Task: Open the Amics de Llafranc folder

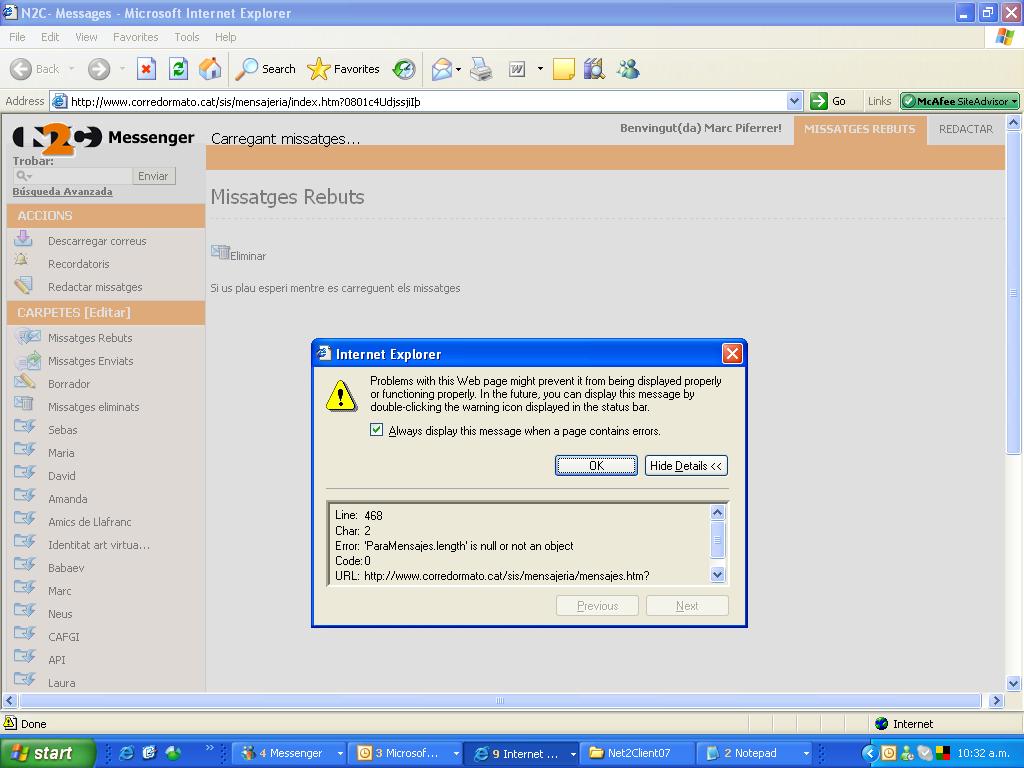Action: 89,522
